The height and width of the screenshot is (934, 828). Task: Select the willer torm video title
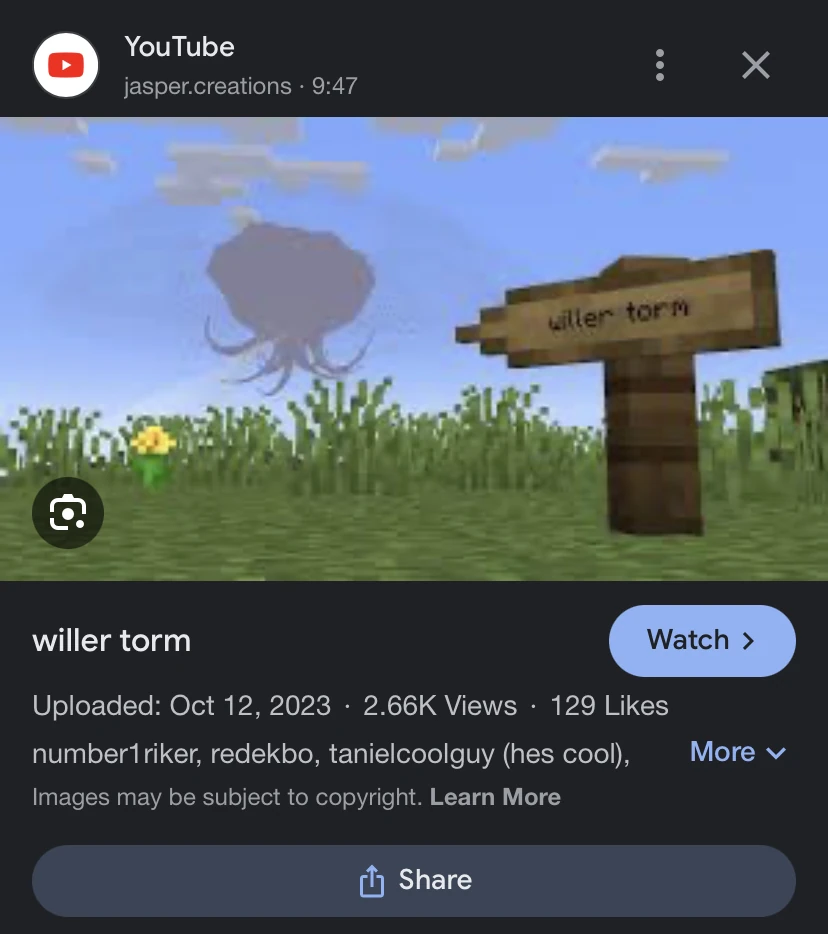111,641
